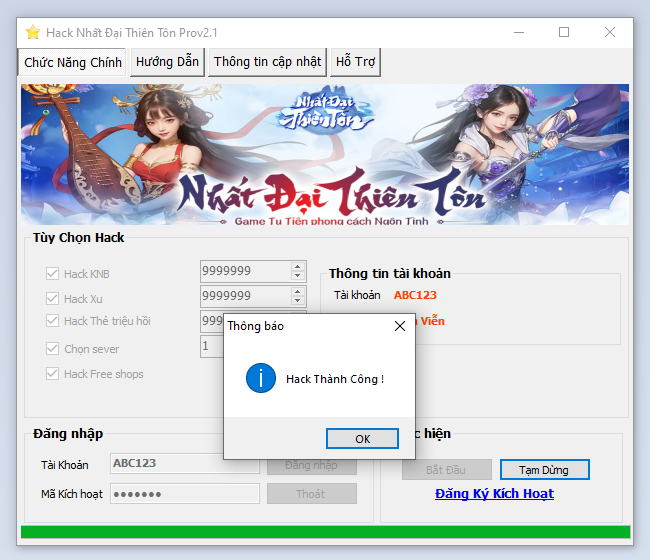650x560 pixels.
Task: Click the Đăng nhập button
Action: pos(312,467)
